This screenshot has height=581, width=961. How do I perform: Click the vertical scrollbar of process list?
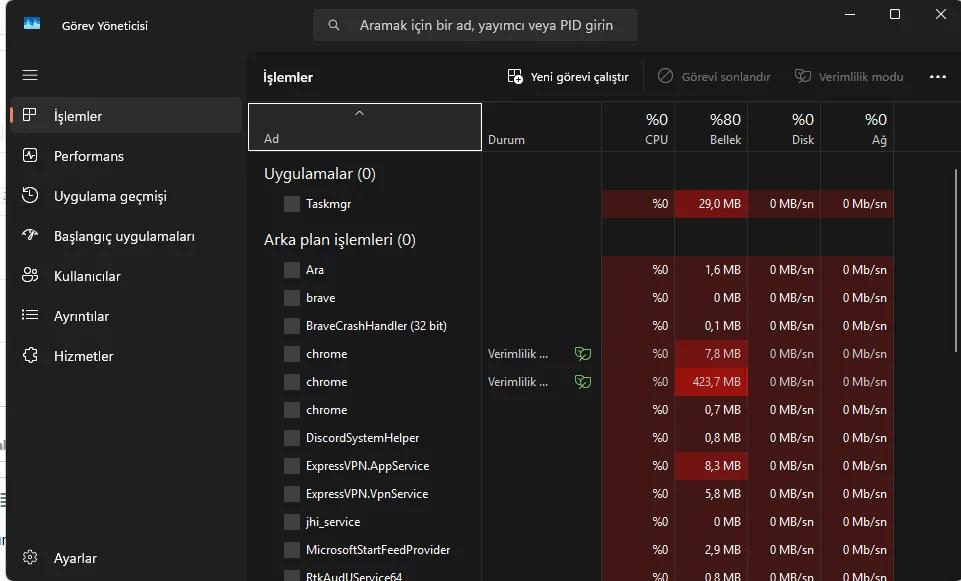coord(957,260)
